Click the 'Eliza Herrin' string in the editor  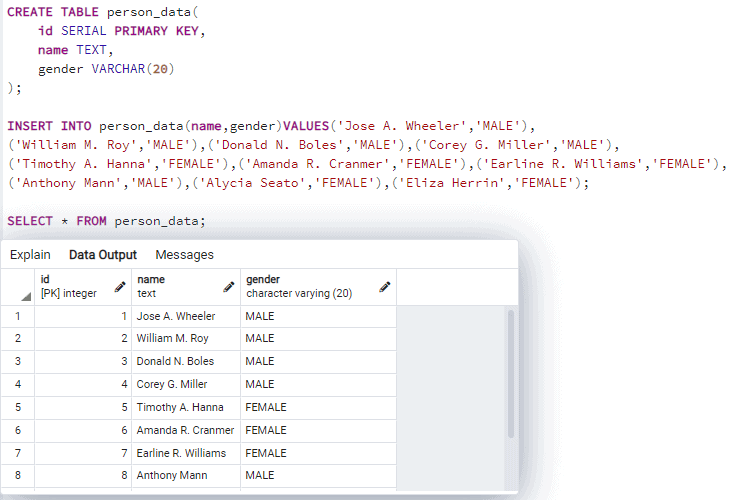point(452,183)
